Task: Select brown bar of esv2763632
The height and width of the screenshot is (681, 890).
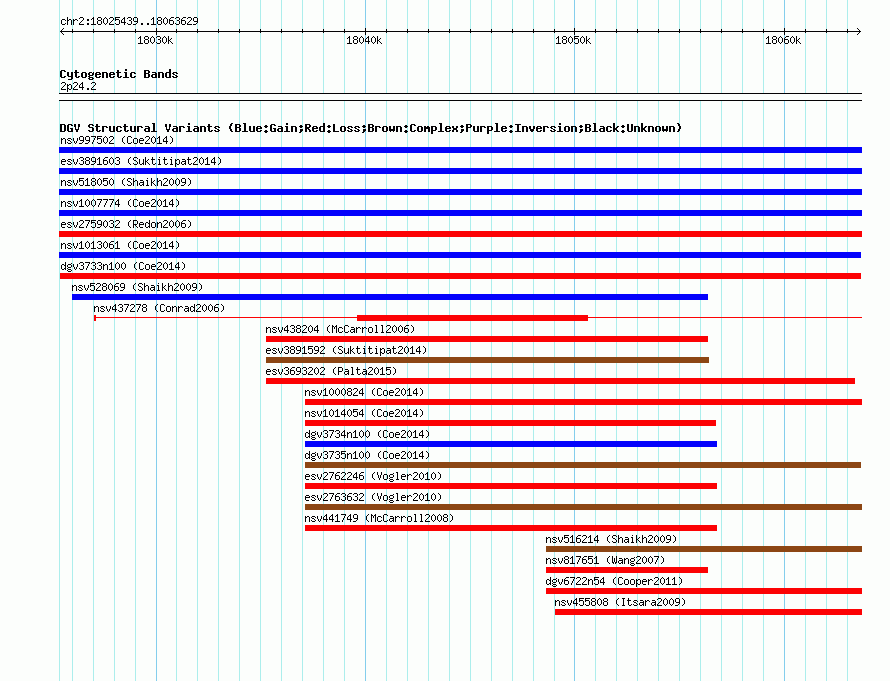Action: click(583, 507)
